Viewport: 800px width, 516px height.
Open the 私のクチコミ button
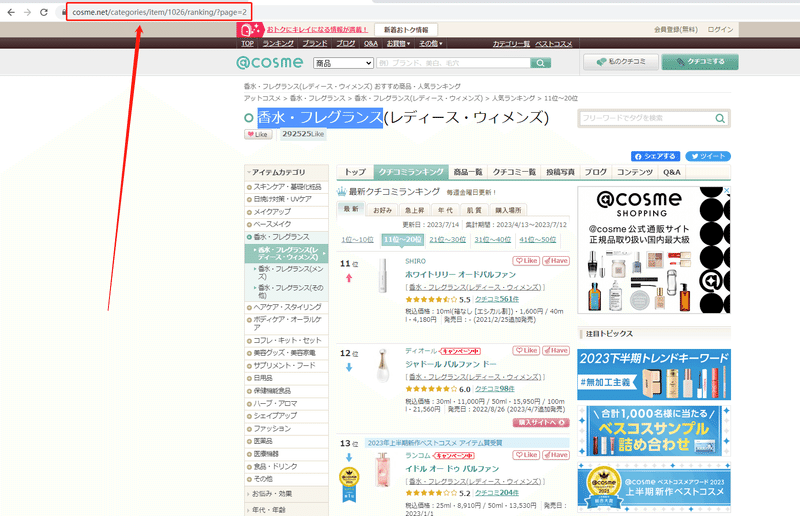621,62
